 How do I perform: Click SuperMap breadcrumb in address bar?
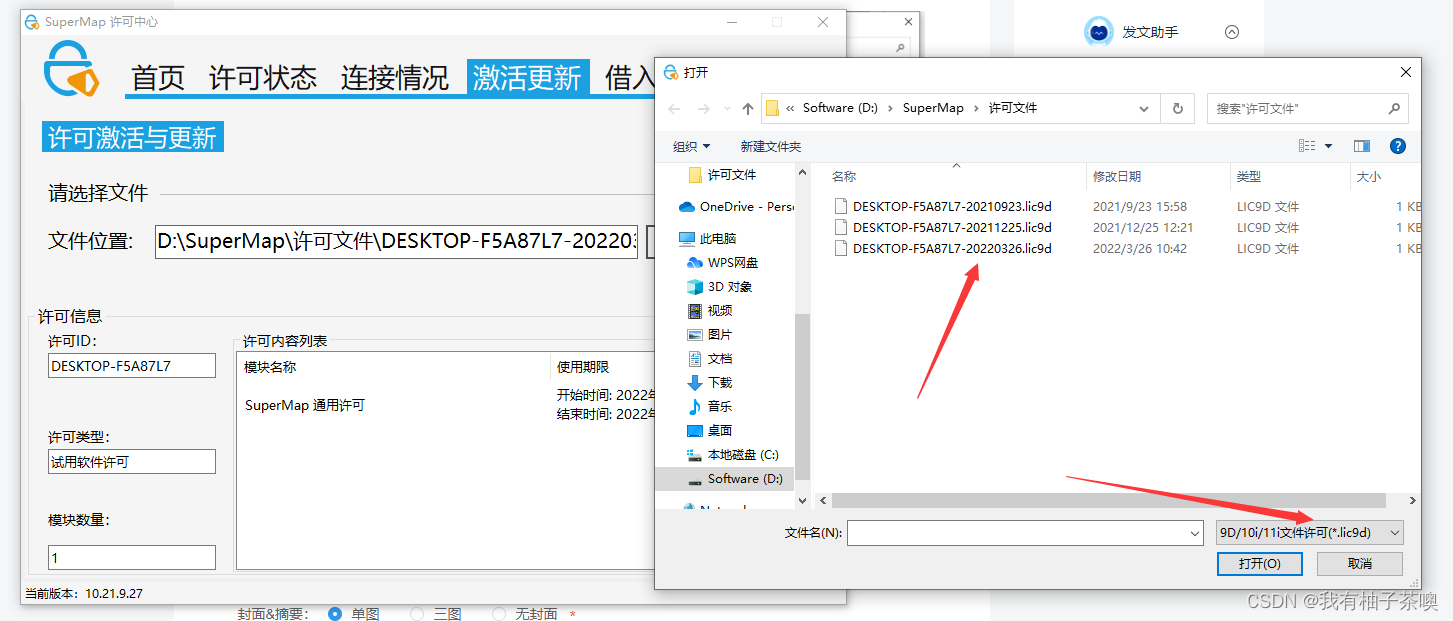pos(933,108)
